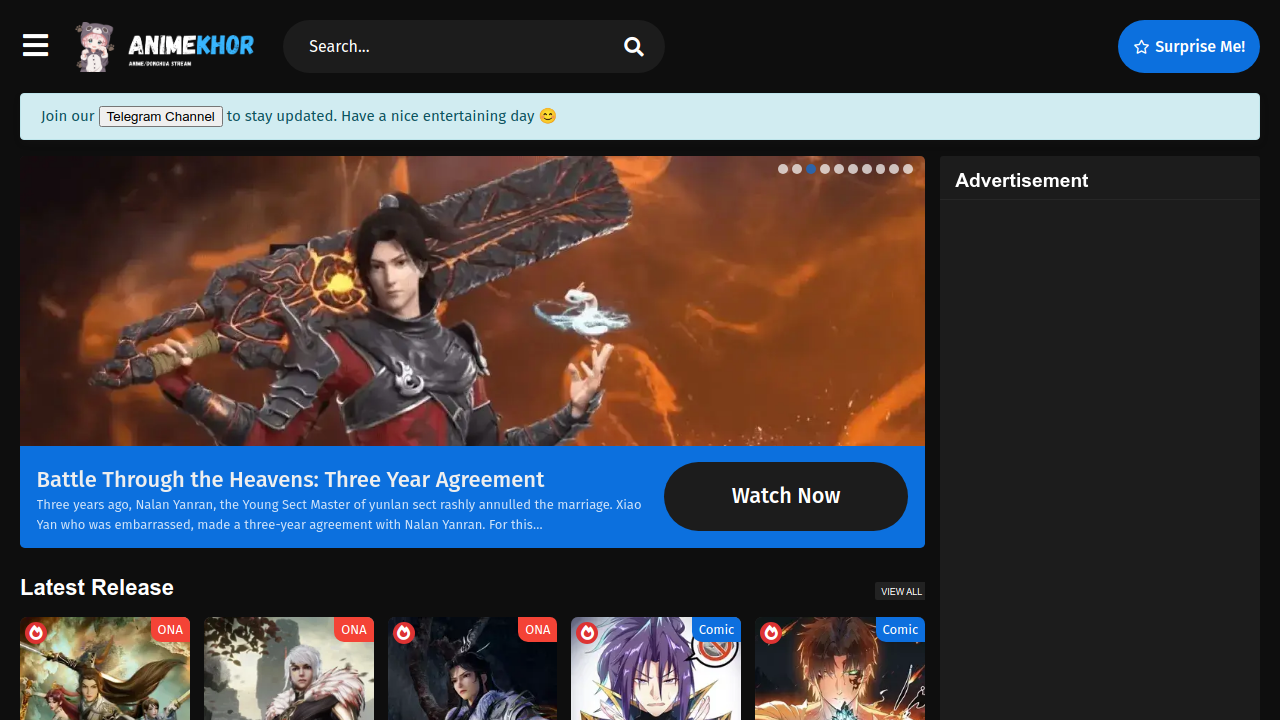Open the purple-haired Comic thumbnail
The height and width of the screenshot is (720, 1280).
point(656,669)
